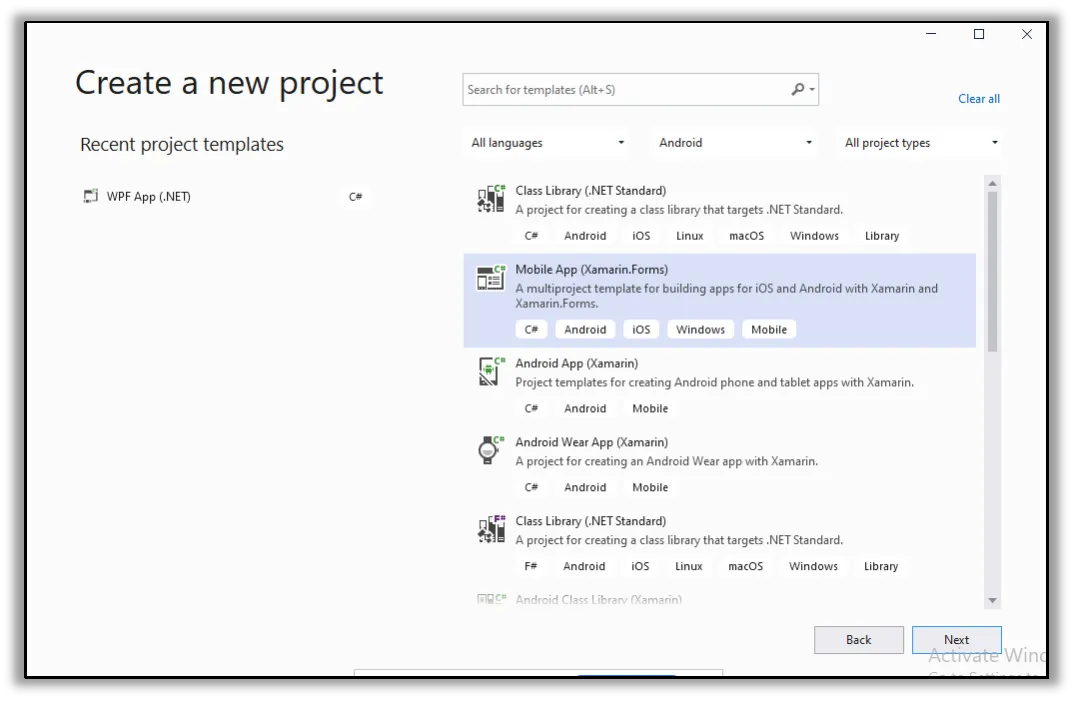Image resolution: width=1075 pixels, height=701 pixels.
Task: Click the Recent project templates heading
Action: tap(182, 145)
